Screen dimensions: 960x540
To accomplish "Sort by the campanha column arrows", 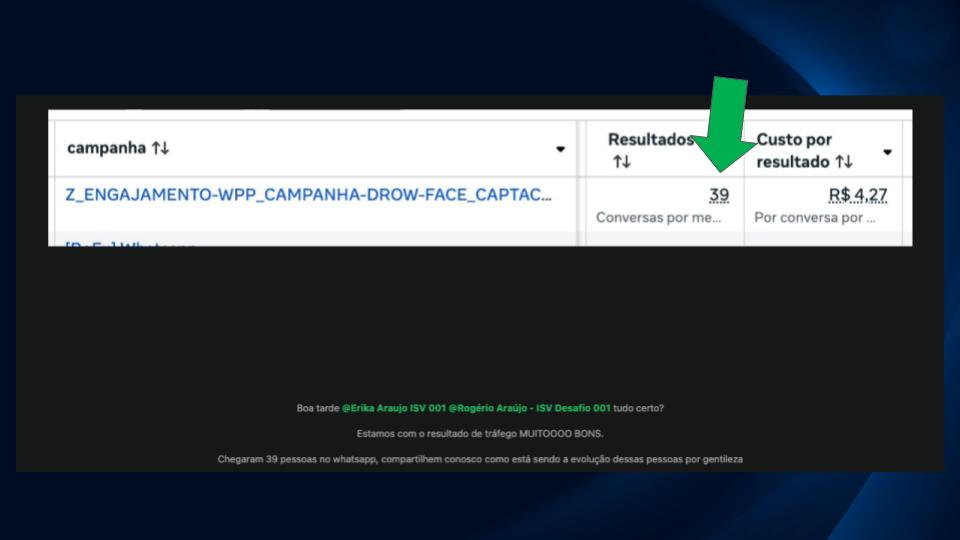I will [160, 148].
